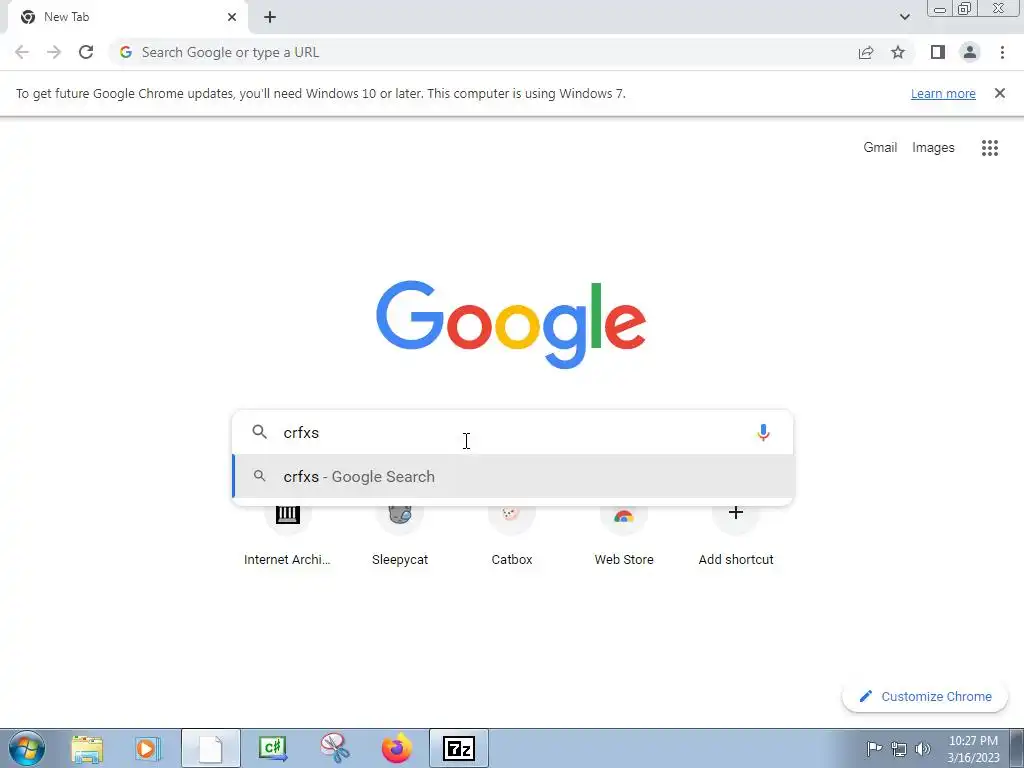
Task: Click the taskbar clock showing 10:27 PM
Action: pyautogui.click(x=973, y=749)
